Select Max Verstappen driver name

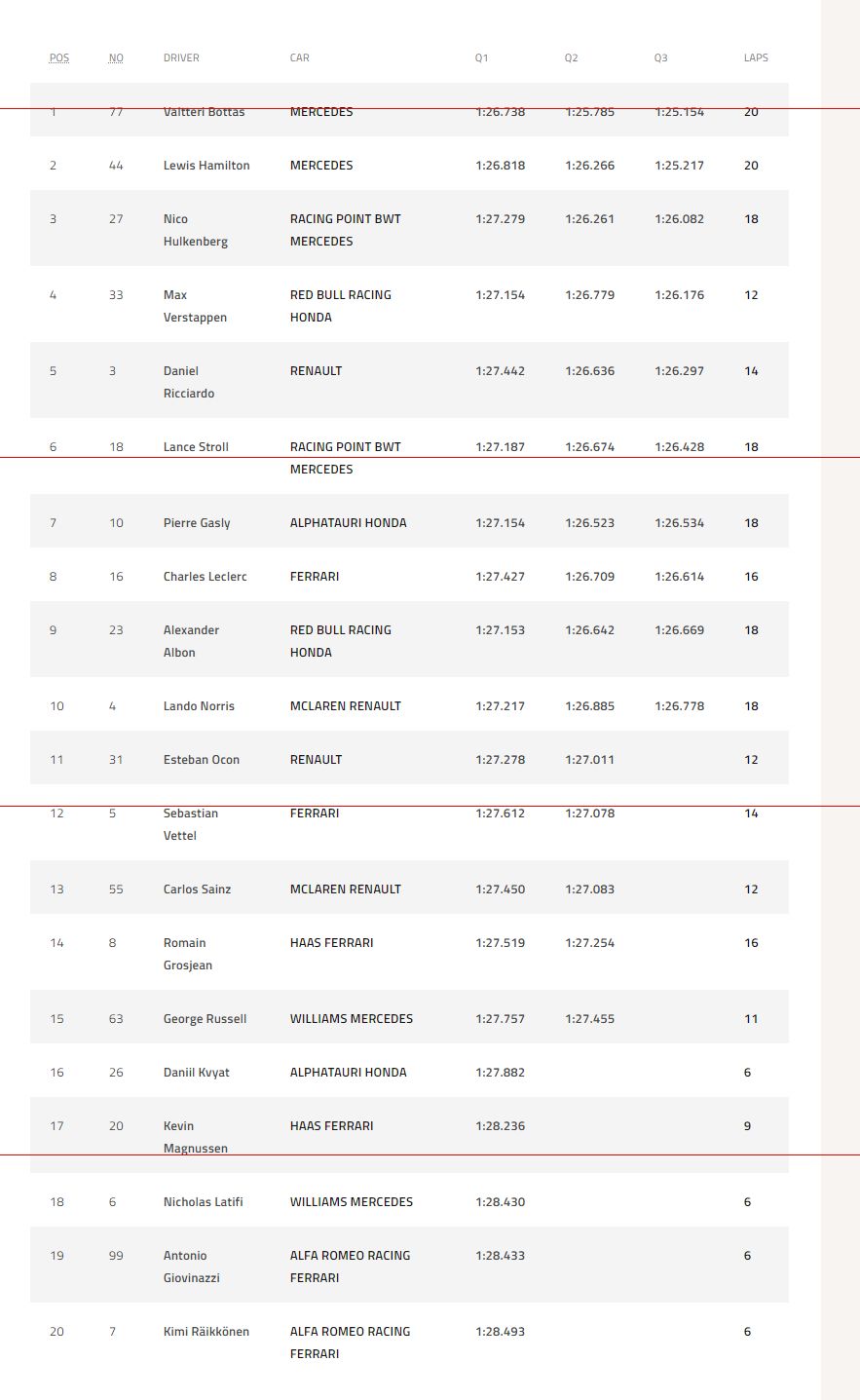[196, 306]
